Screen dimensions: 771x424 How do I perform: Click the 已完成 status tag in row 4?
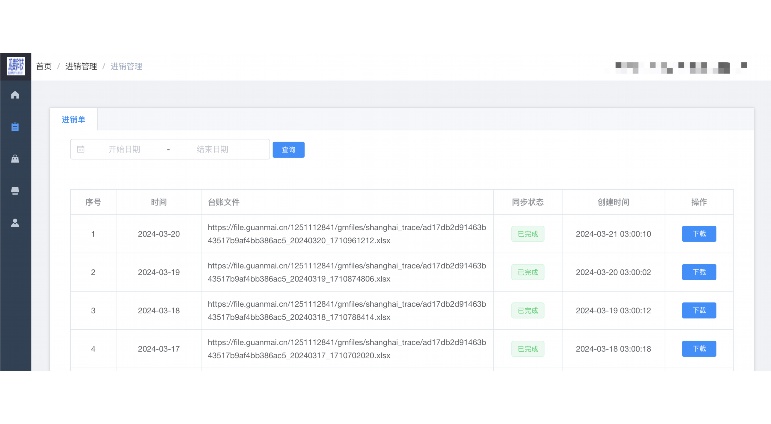(x=528, y=349)
